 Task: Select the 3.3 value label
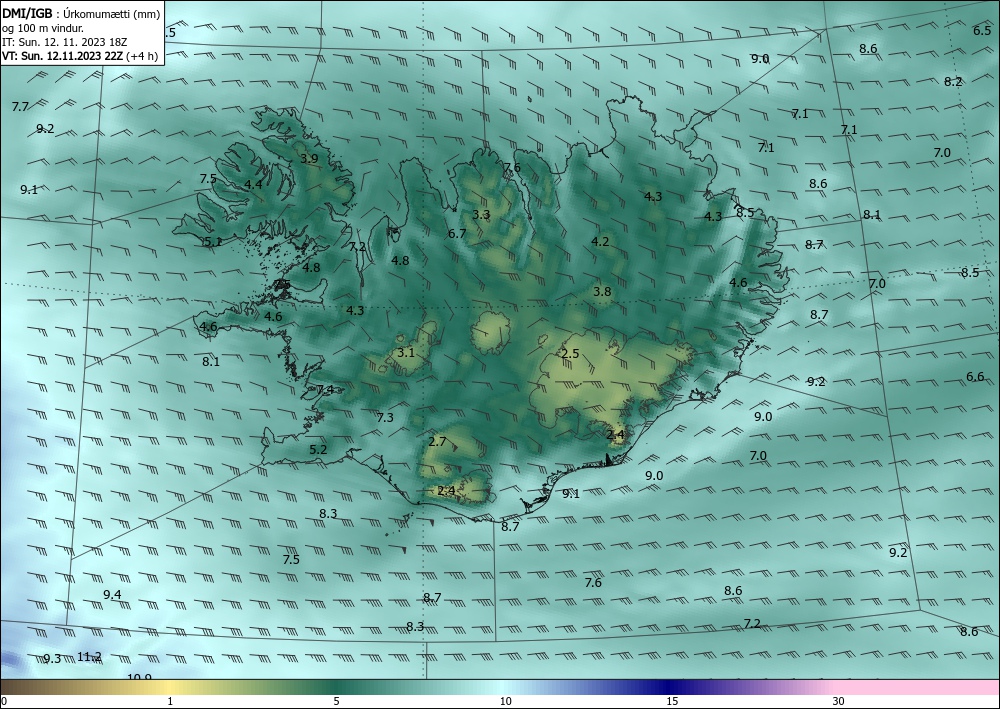pos(481,214)
